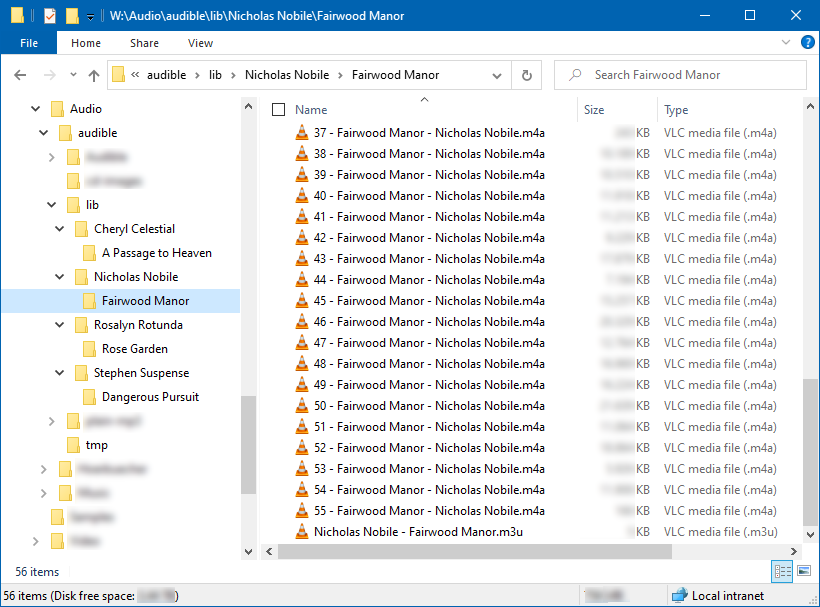Click the 'audible' breadcrumb in address bar
Image resolution: width=820 pixels, height=607 pixels.
[166, 75]
